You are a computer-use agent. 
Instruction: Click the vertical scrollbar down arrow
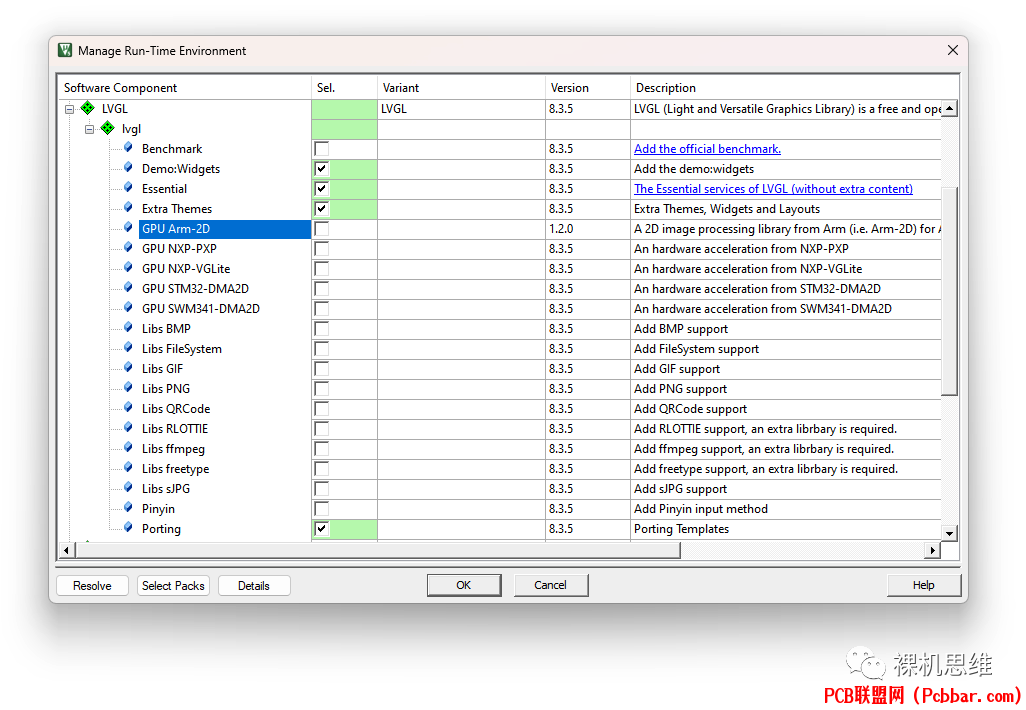tap(949, 533)
